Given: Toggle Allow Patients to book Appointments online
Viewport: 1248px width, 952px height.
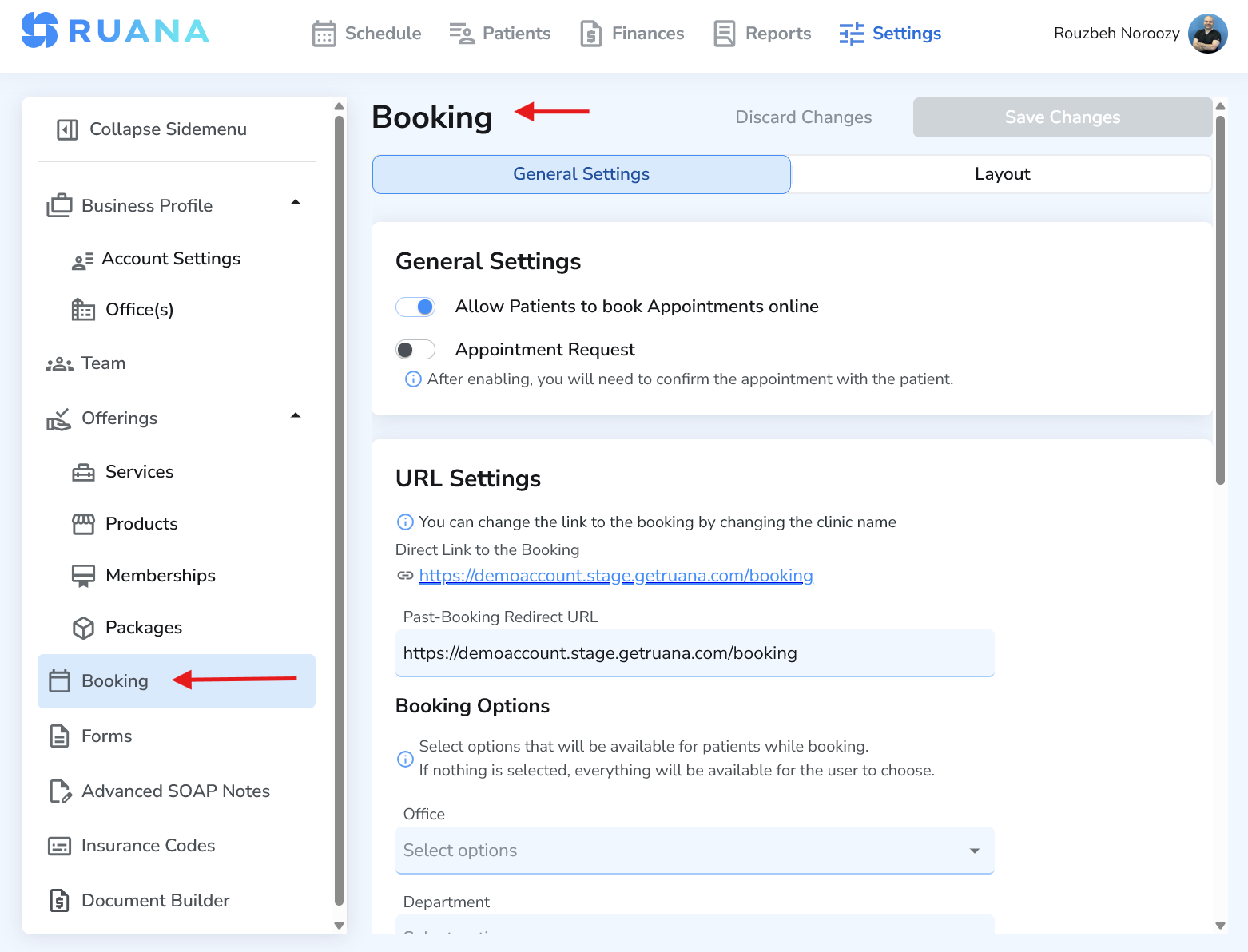Looking at the screenshot, I should (x=415, y=307).
